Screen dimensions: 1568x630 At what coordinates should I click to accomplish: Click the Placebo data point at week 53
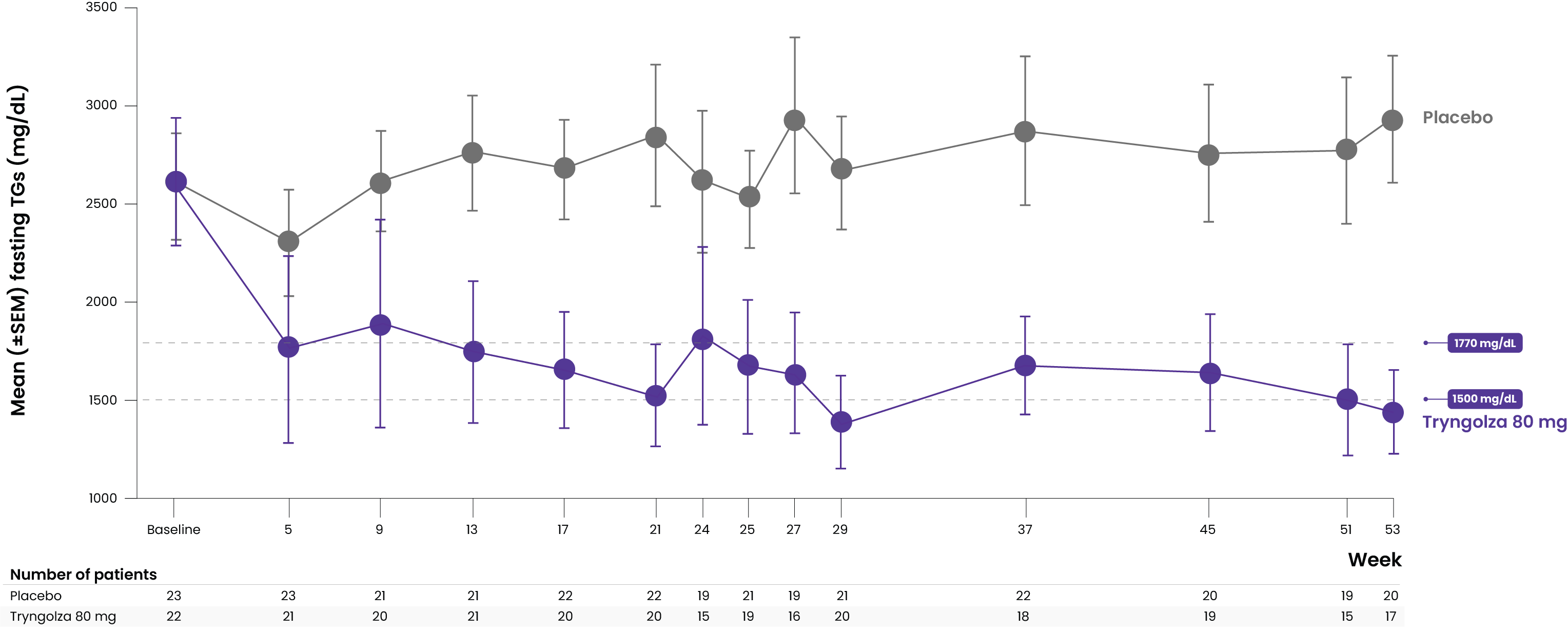[1393, 121]
